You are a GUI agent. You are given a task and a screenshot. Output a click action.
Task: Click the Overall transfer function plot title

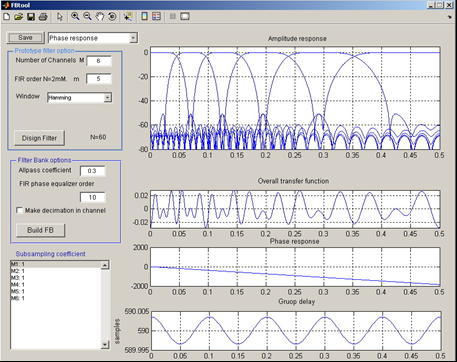(293, 181)
